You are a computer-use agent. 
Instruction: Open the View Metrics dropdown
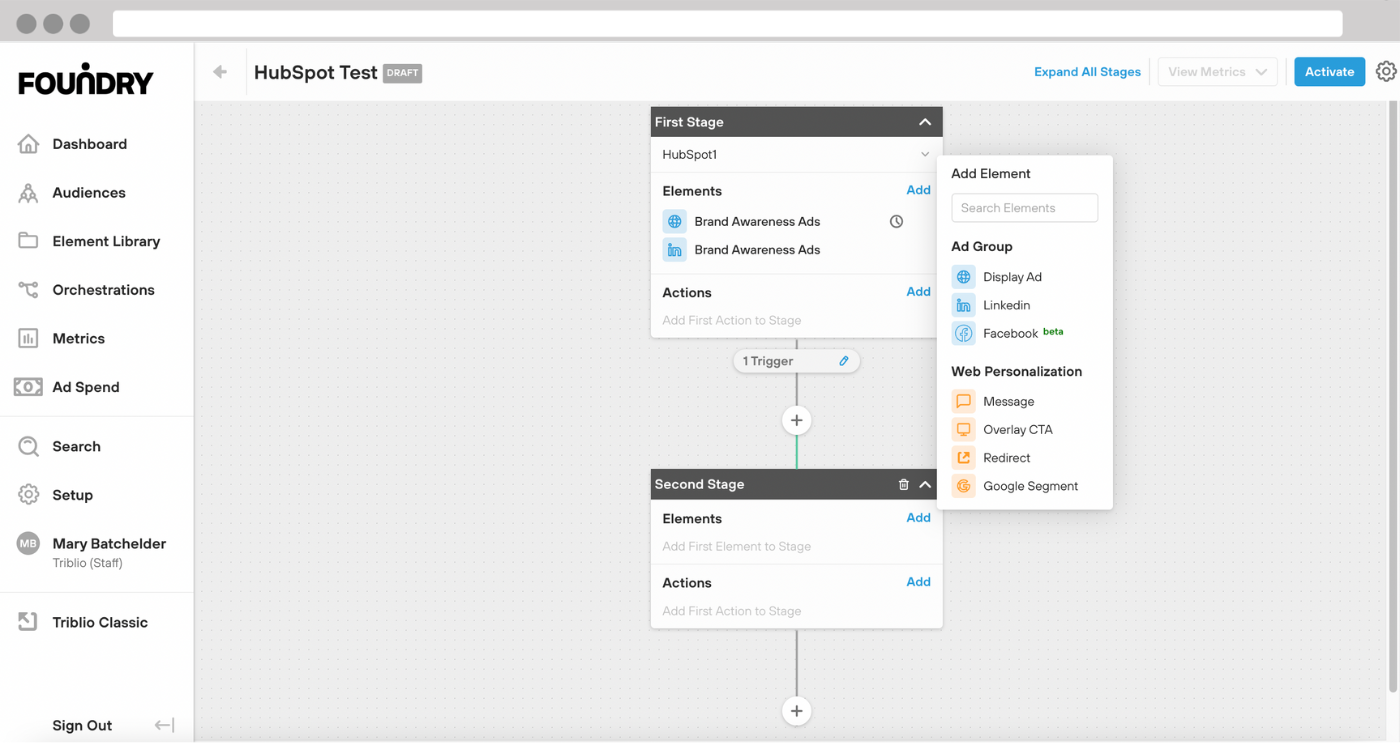[1217, 72]
